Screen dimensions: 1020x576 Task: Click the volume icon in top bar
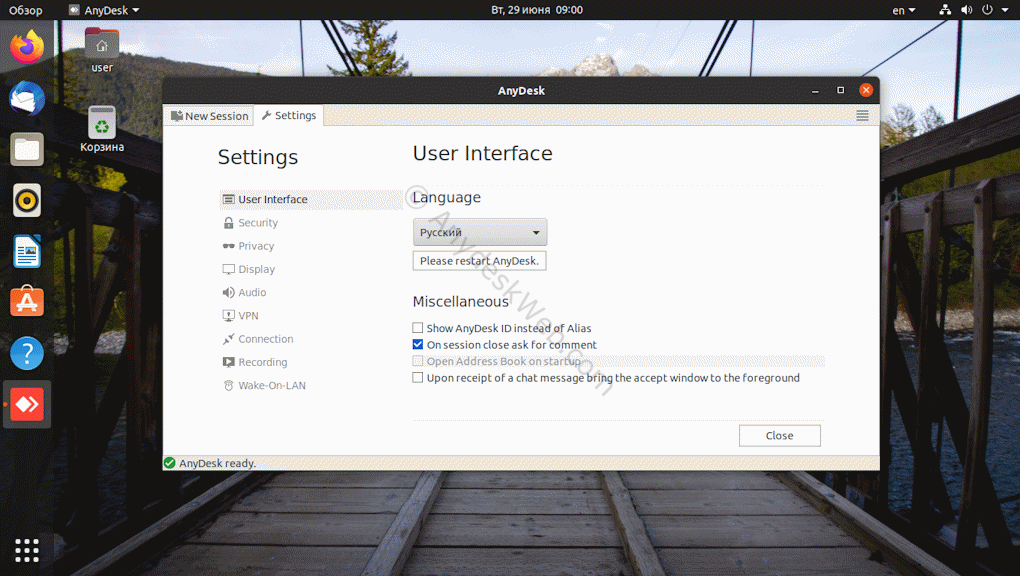(x=967, y=10)
